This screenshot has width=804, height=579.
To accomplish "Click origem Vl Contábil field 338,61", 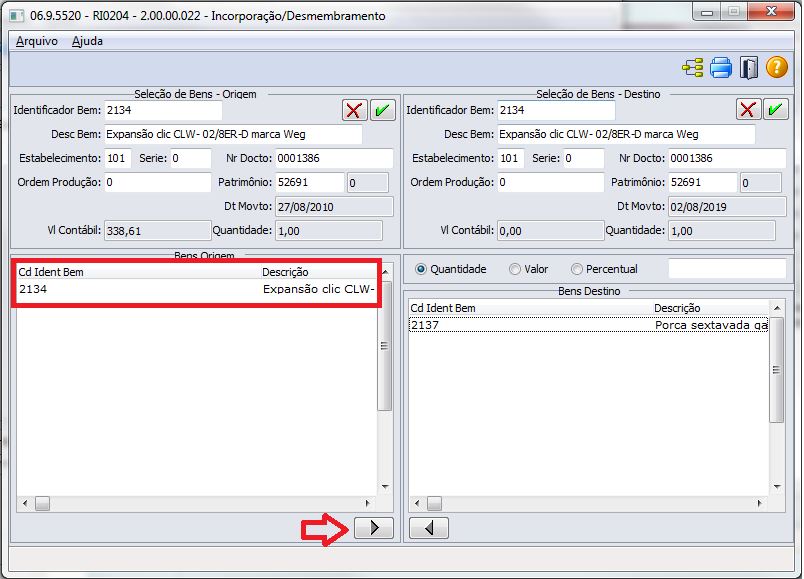I will (x=157, y=231).
